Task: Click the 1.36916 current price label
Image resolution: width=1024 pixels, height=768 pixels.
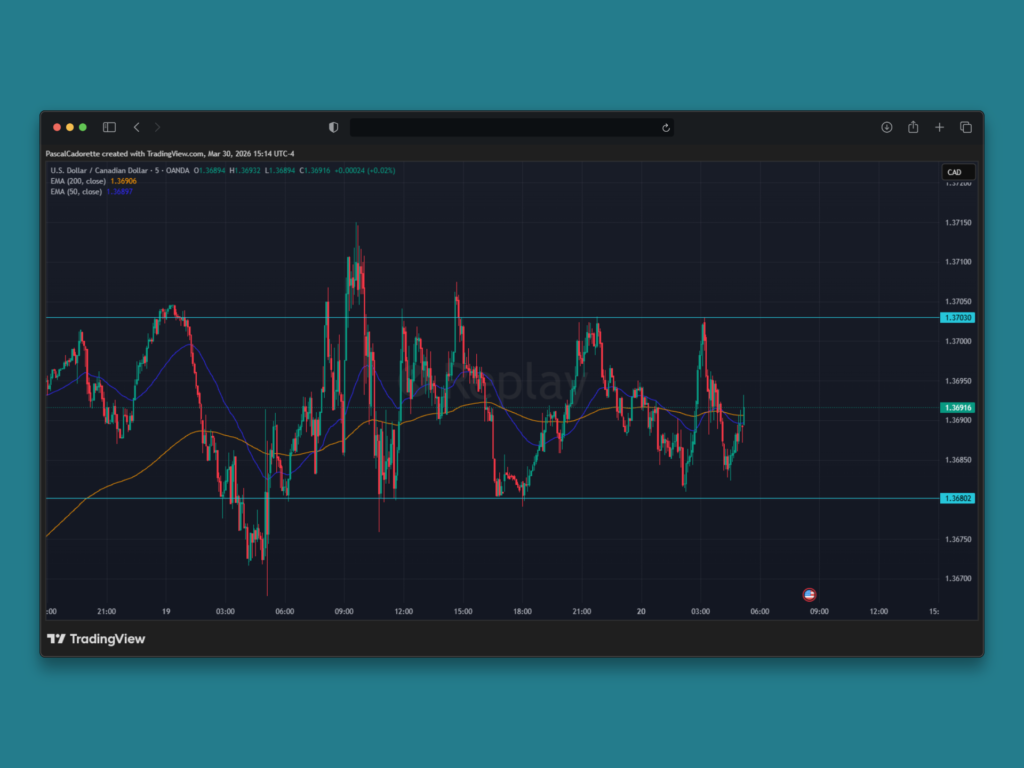Action: pyautogui.click(x=957, y=408)
